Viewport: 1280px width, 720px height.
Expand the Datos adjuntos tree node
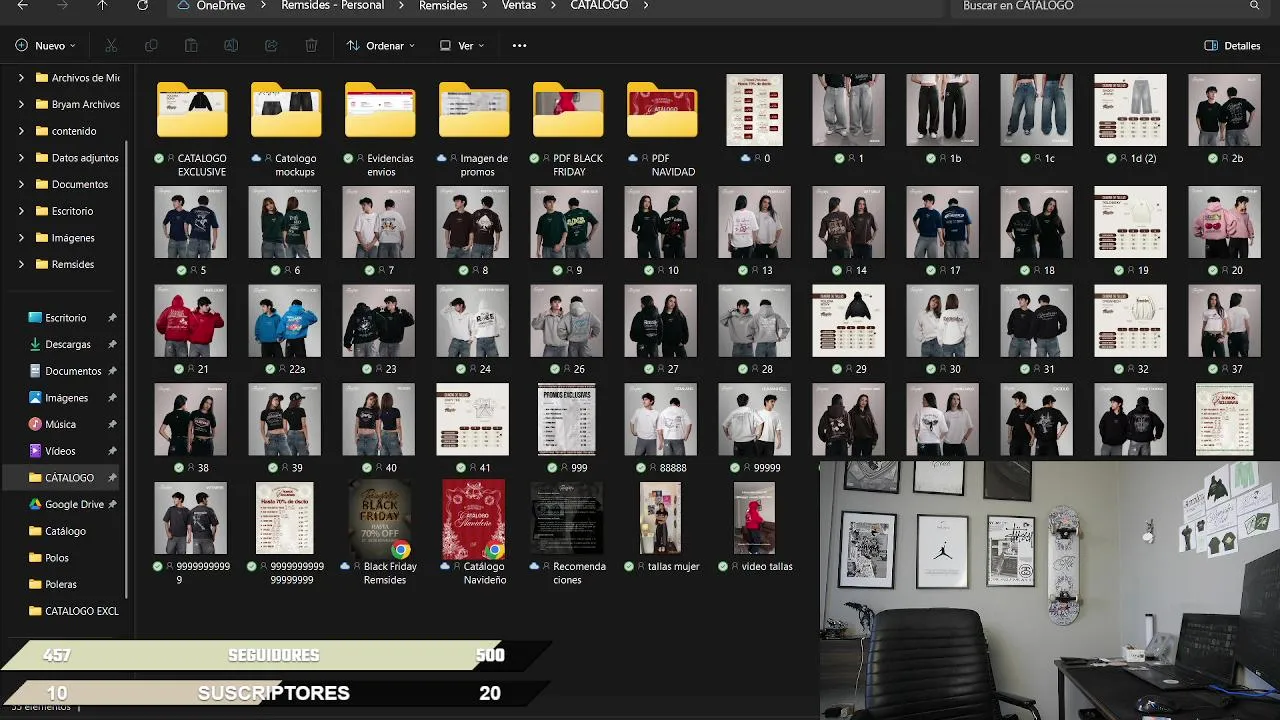click(22, 158)
